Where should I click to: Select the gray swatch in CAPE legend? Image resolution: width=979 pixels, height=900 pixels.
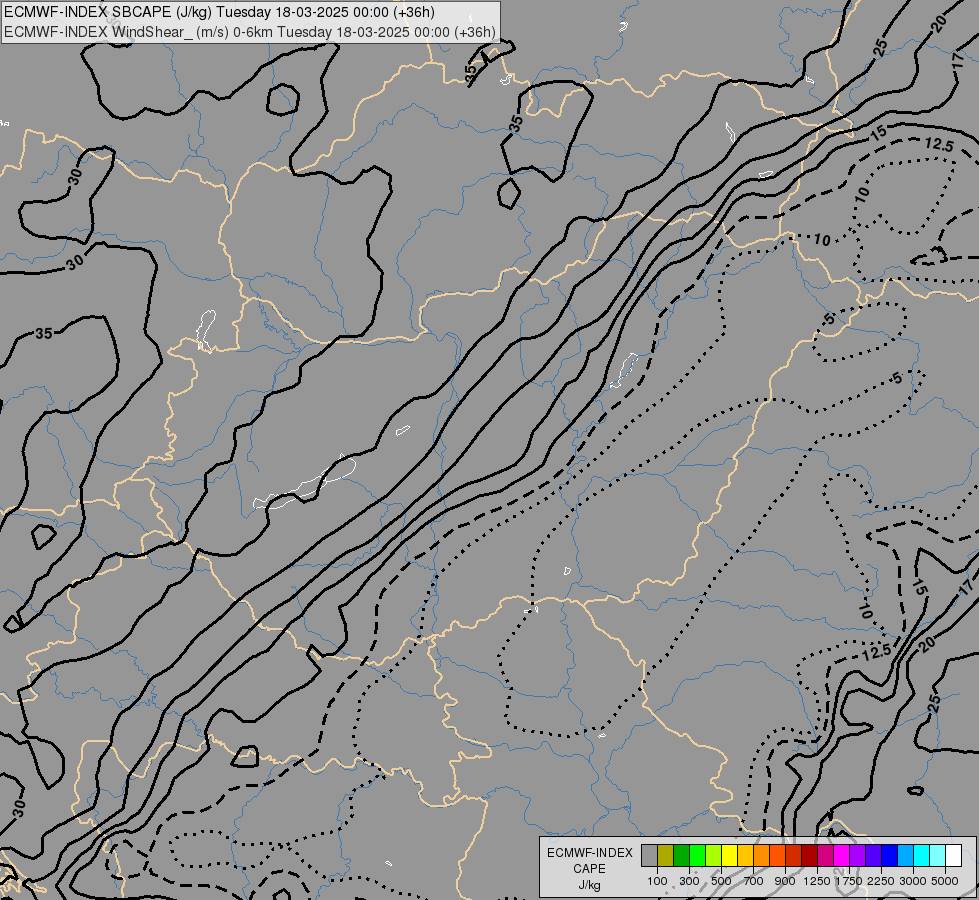click(649, 855)
